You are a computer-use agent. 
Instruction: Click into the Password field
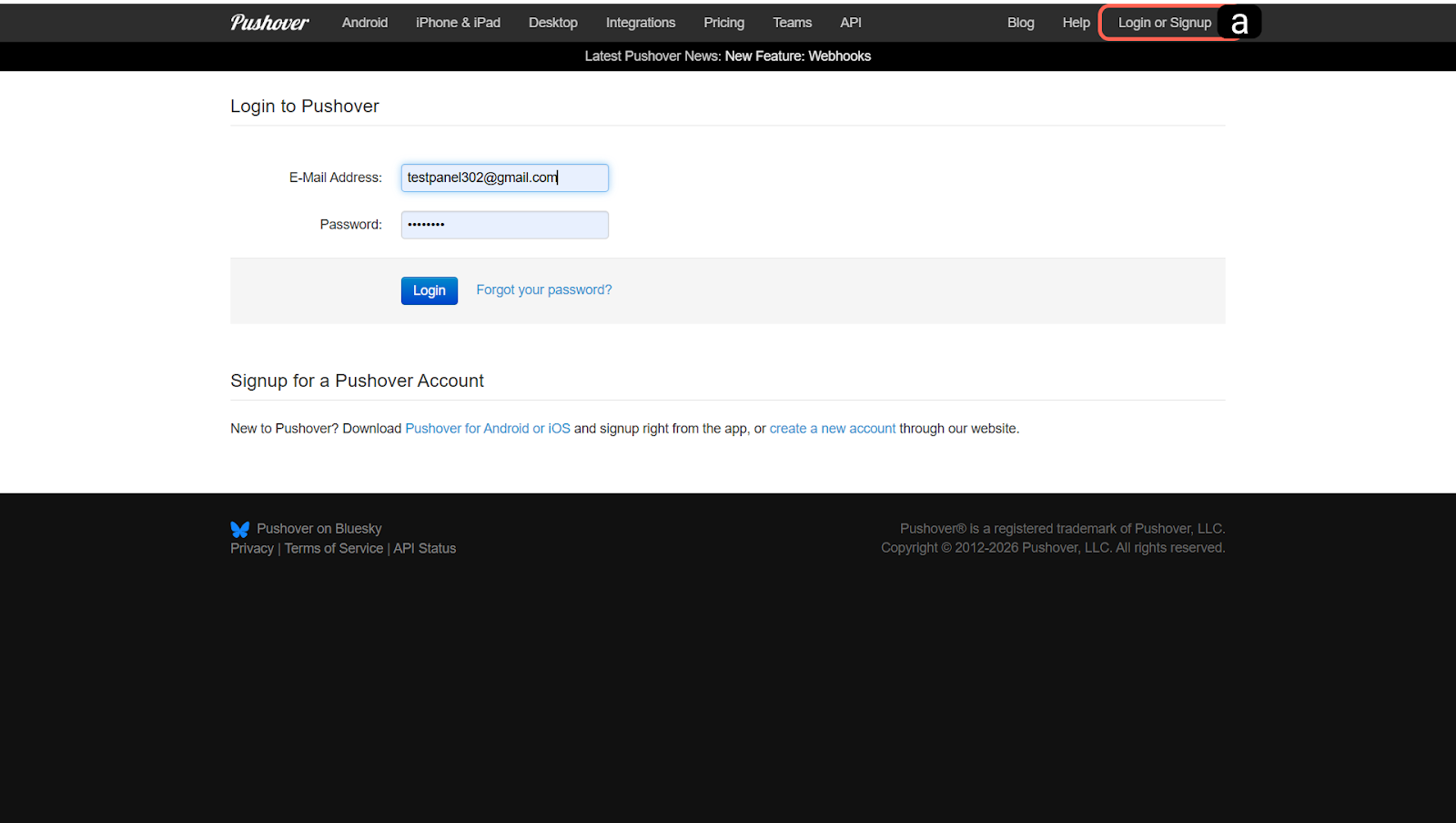coord(504,225)
